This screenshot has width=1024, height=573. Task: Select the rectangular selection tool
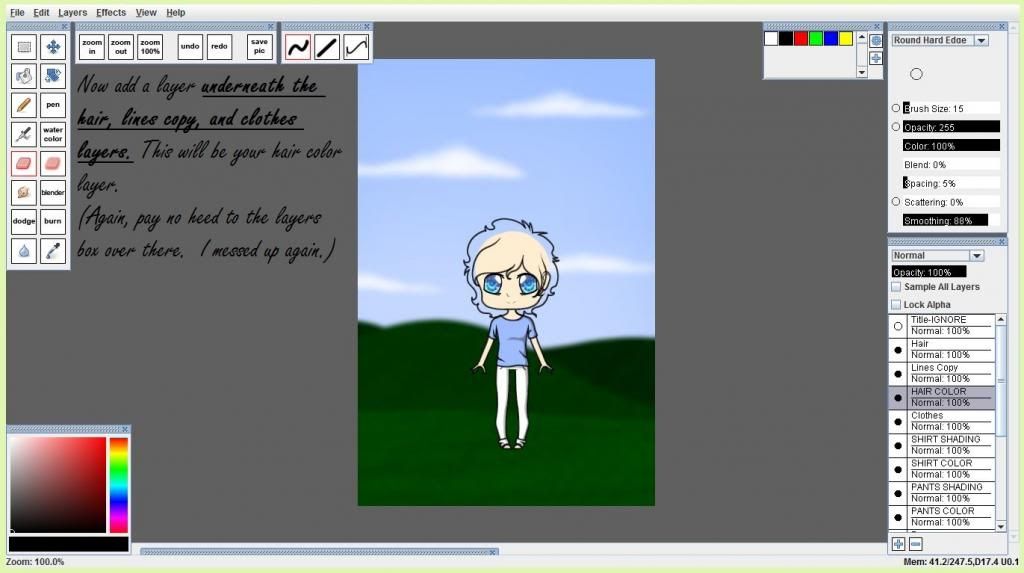tap(25, 46)
